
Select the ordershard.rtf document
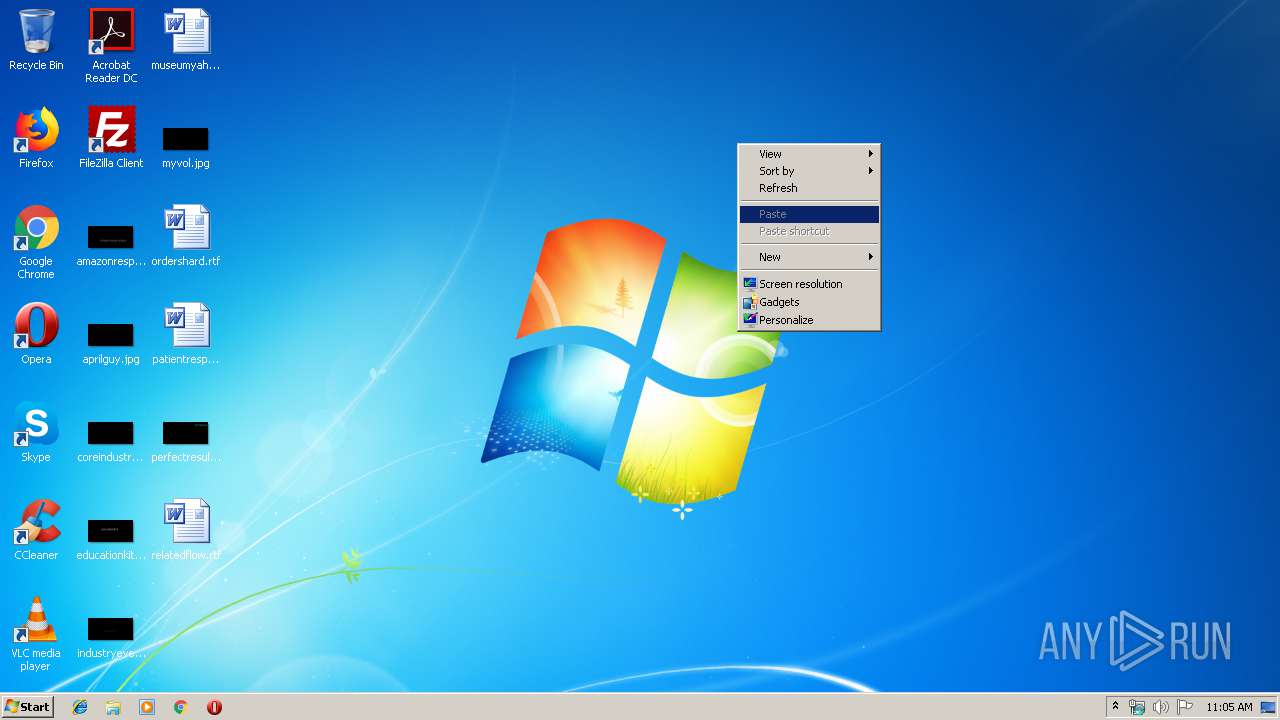(x=186, y=236)
